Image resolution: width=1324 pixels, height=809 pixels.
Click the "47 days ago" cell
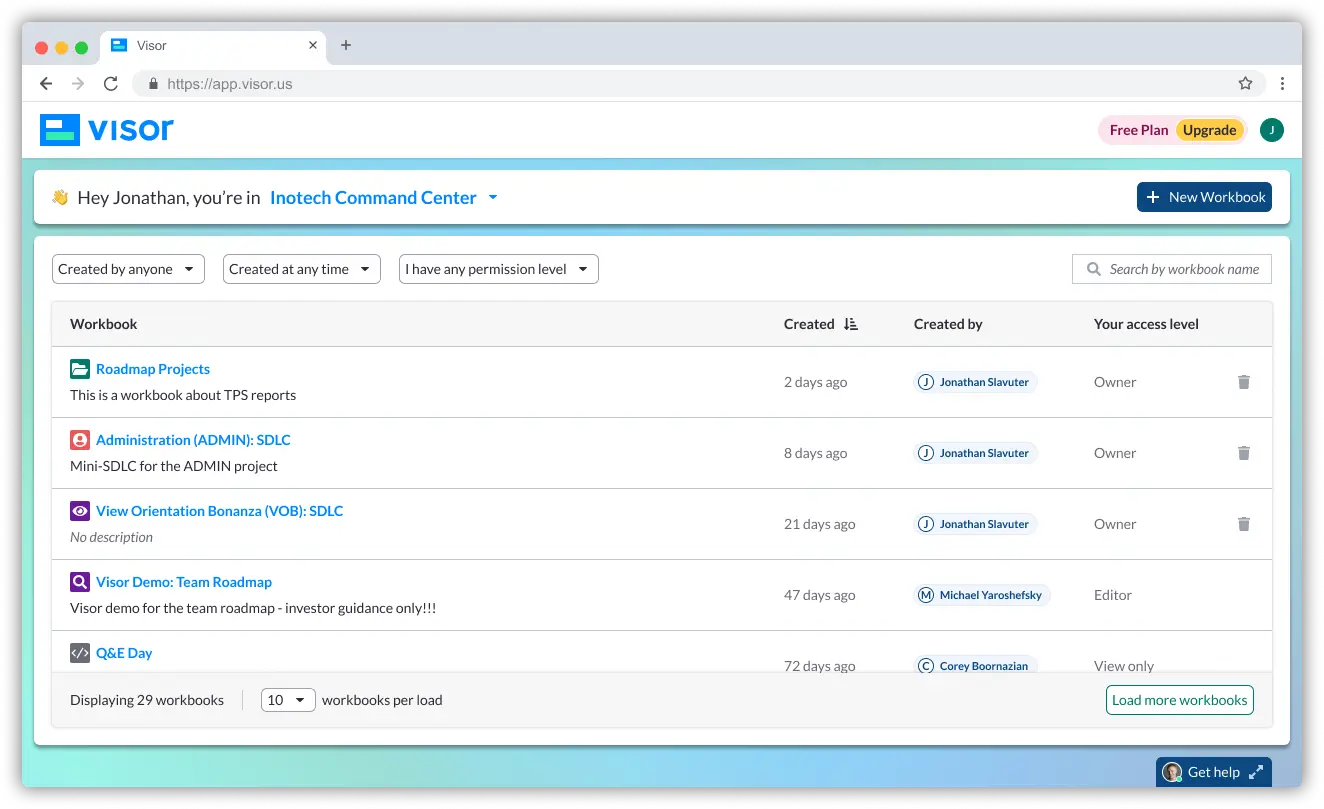(819, 595)
